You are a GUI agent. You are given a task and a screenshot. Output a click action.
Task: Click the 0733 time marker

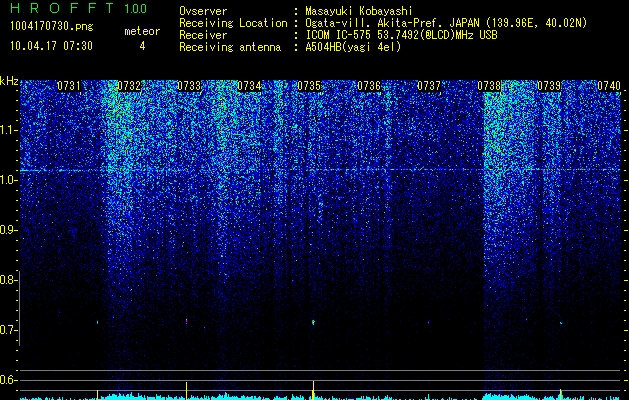click(189, 86)
